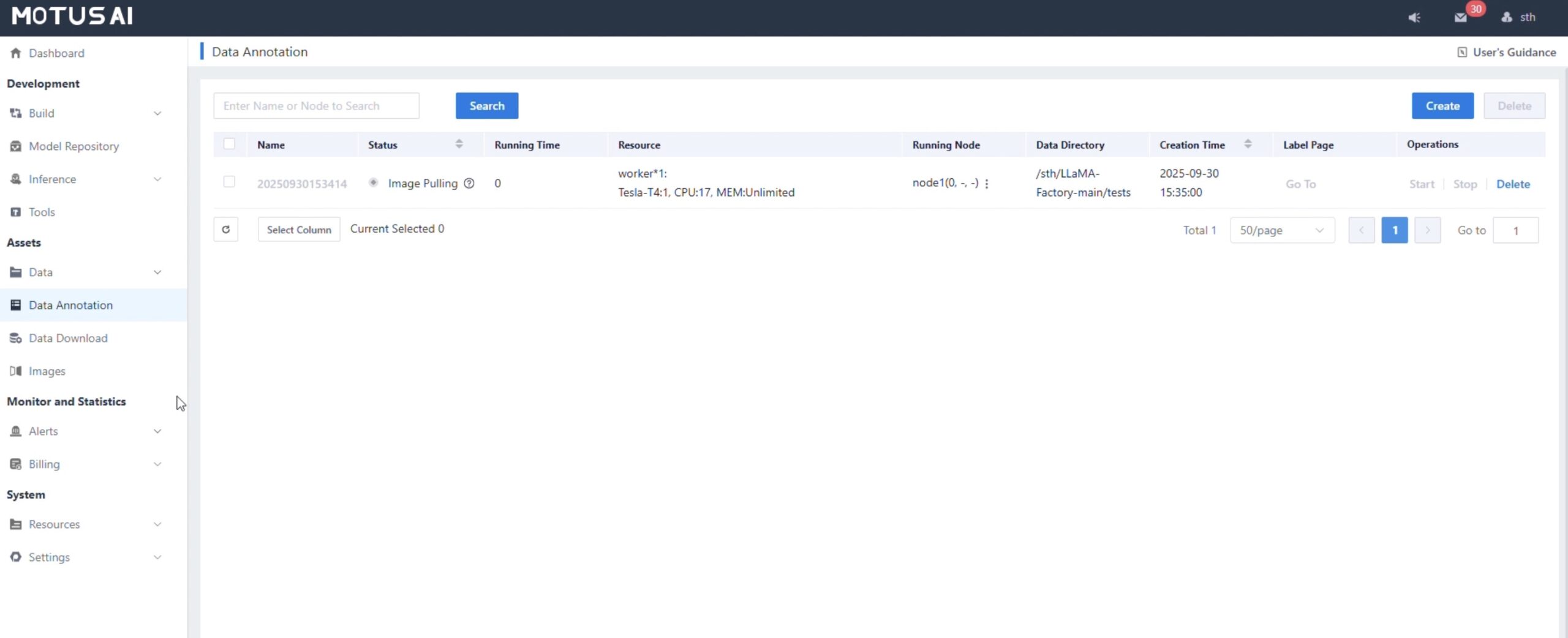Image resolution: width=1568 pixels, height=638 pixels.
Task: Open Model Repository from the sidebar
Action: (73, 146)
